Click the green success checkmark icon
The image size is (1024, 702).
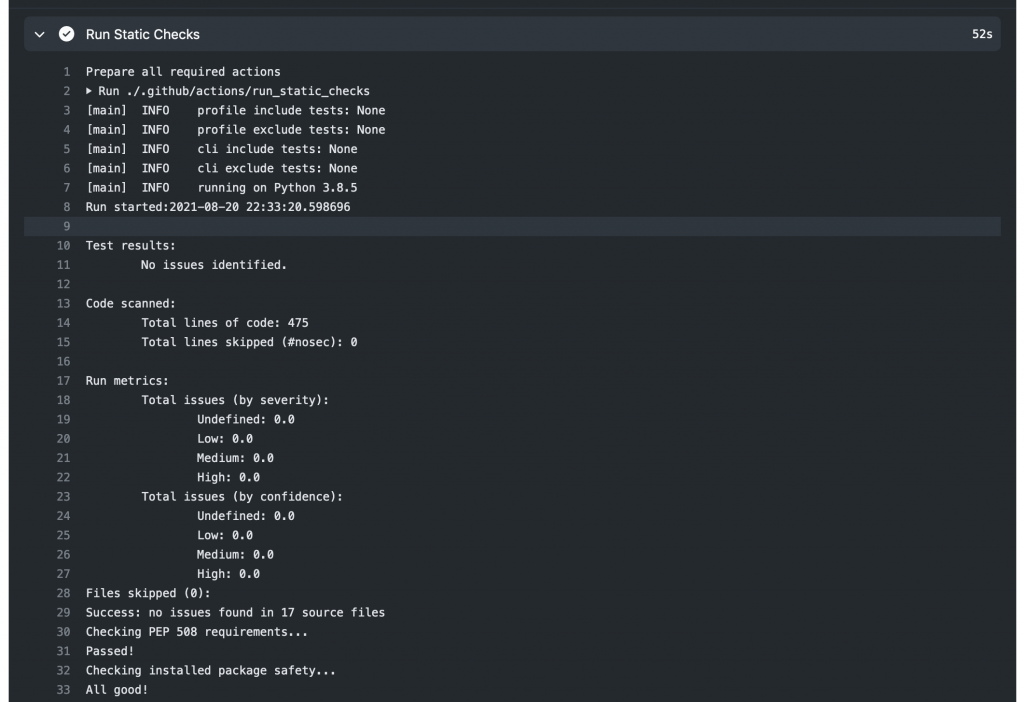click(x=67, y=33)
